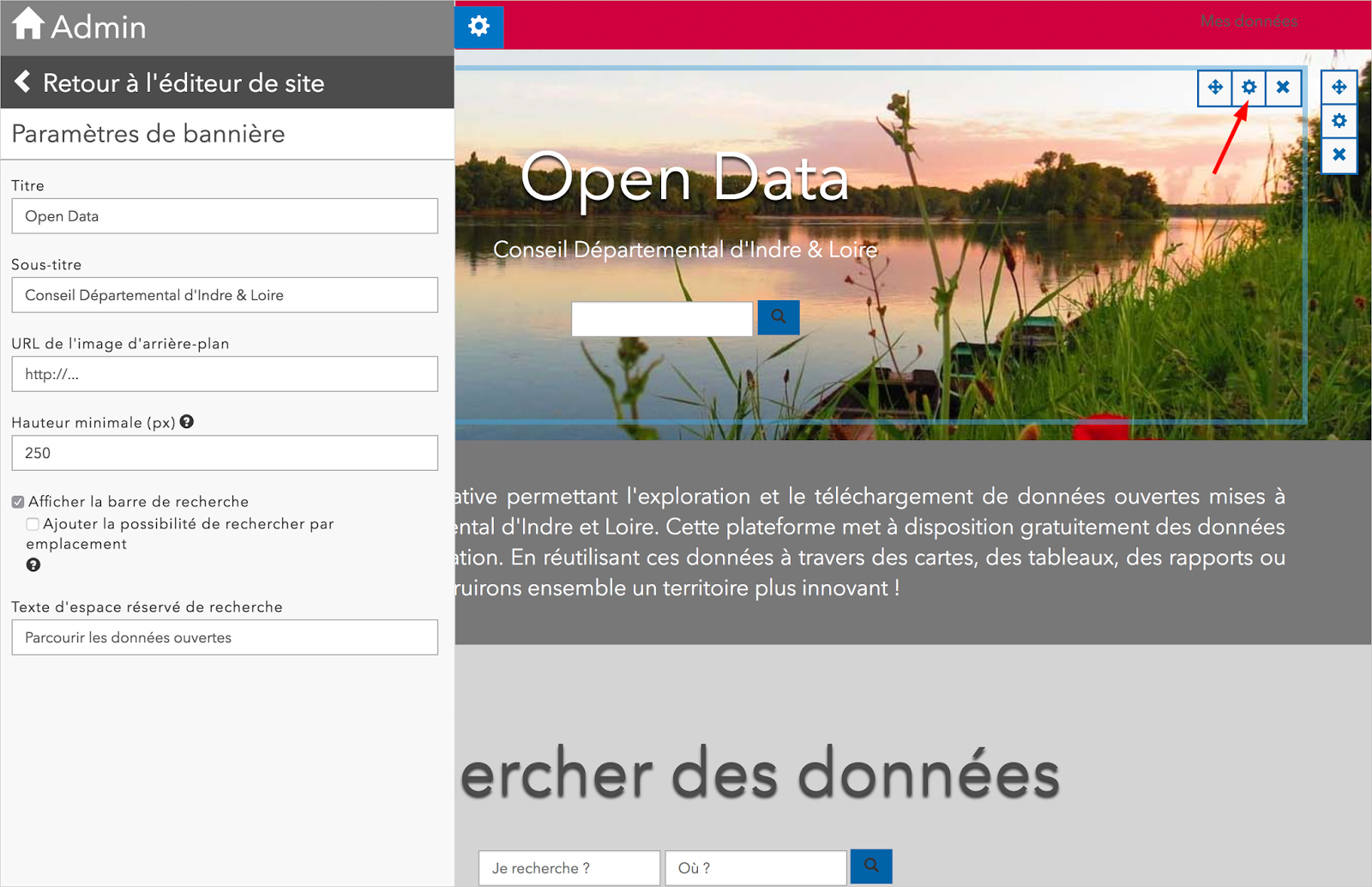Click the banner search magnifier button
The image size is (1372, 887).
click(779, 317)
